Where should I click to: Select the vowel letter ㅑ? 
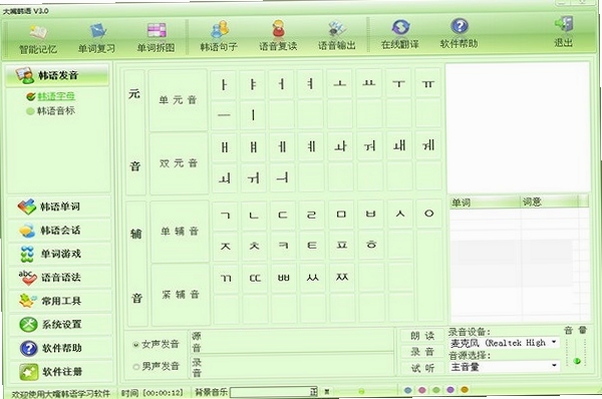(x=253, y=84)
